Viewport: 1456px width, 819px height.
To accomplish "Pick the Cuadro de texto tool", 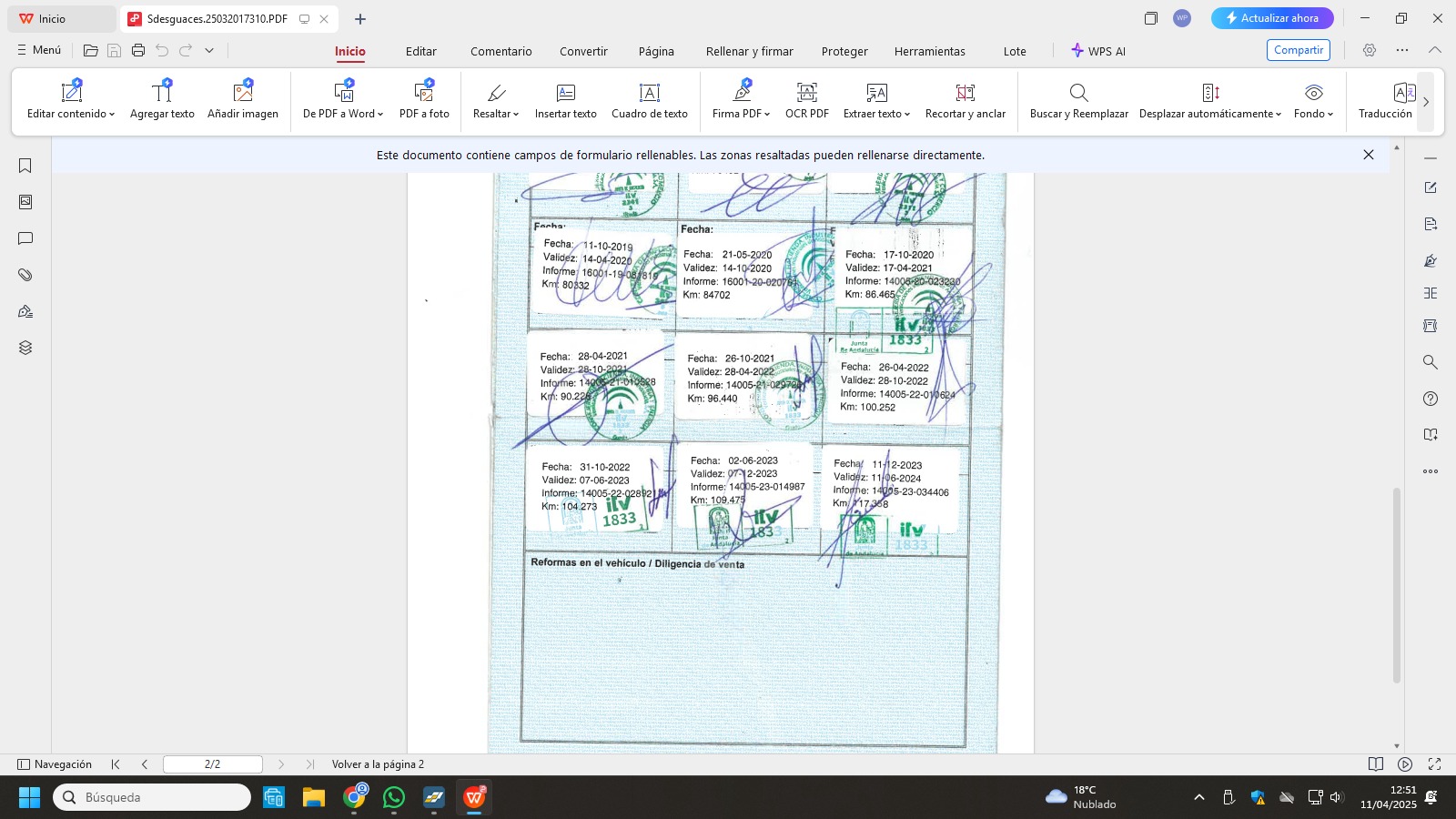I will 650,99.
